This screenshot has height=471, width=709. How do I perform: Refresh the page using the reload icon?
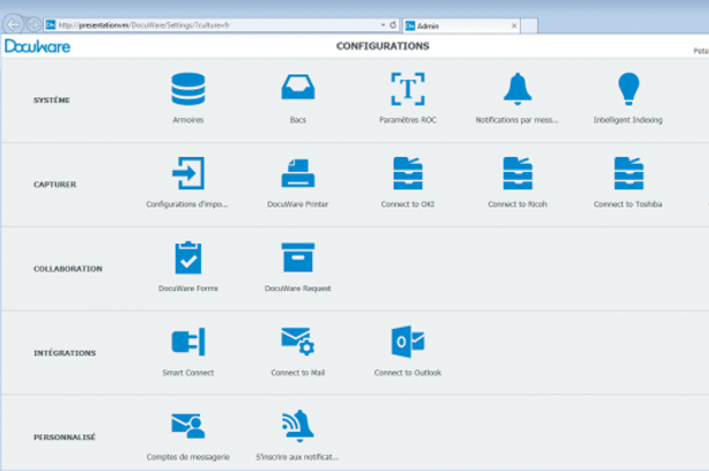tap(393, 25)
